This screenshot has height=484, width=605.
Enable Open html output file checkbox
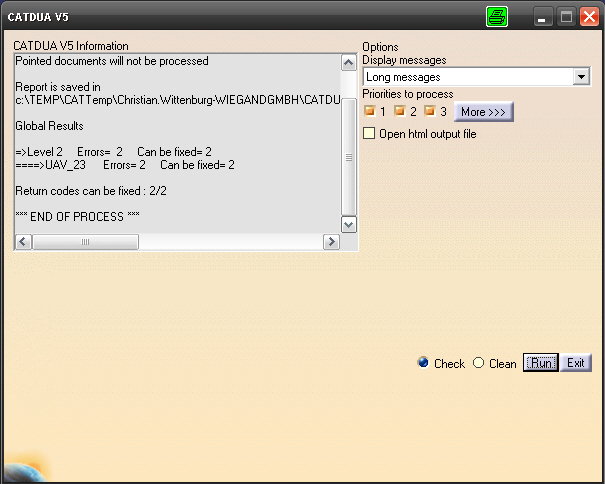pyautogui.click(x=369, y=134)
